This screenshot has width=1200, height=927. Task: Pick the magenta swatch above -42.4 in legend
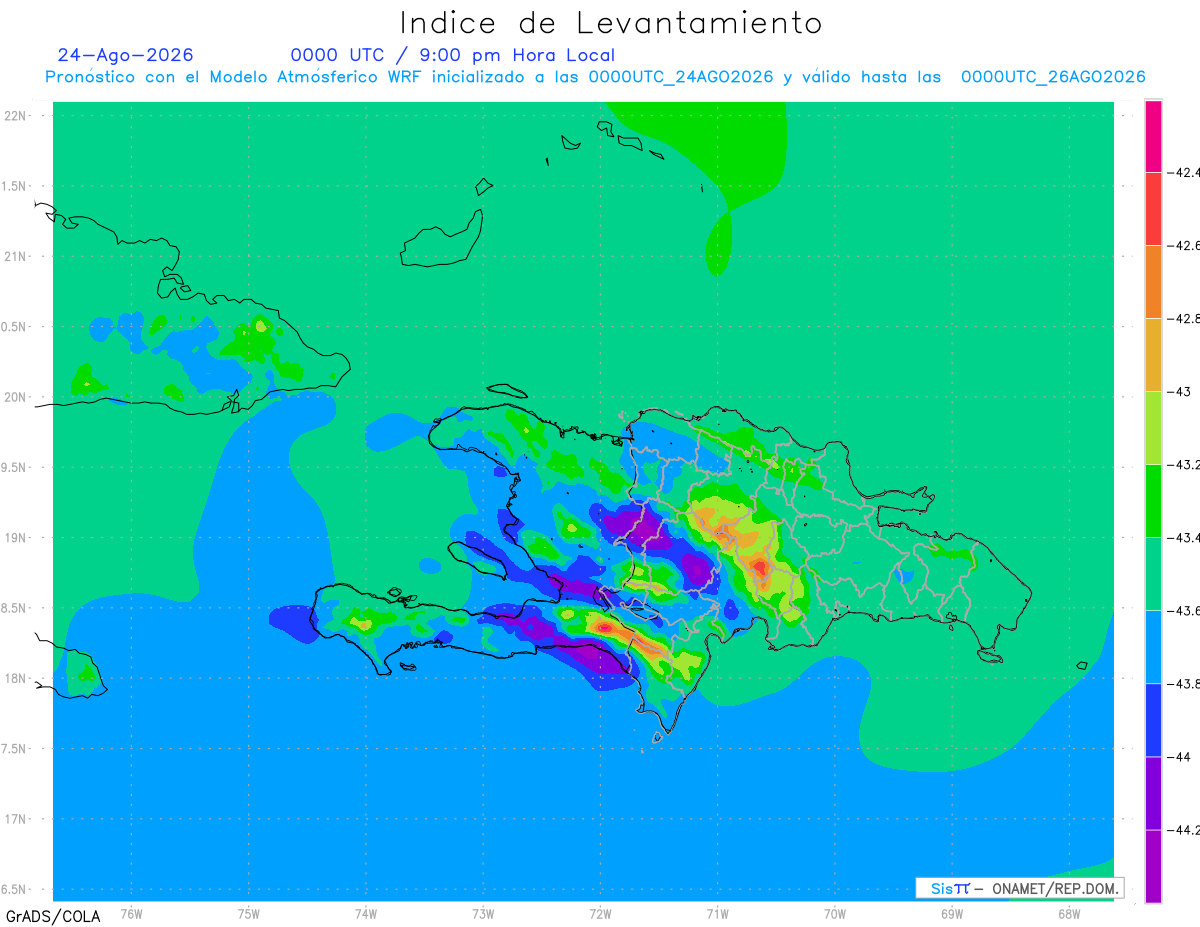1153,136
